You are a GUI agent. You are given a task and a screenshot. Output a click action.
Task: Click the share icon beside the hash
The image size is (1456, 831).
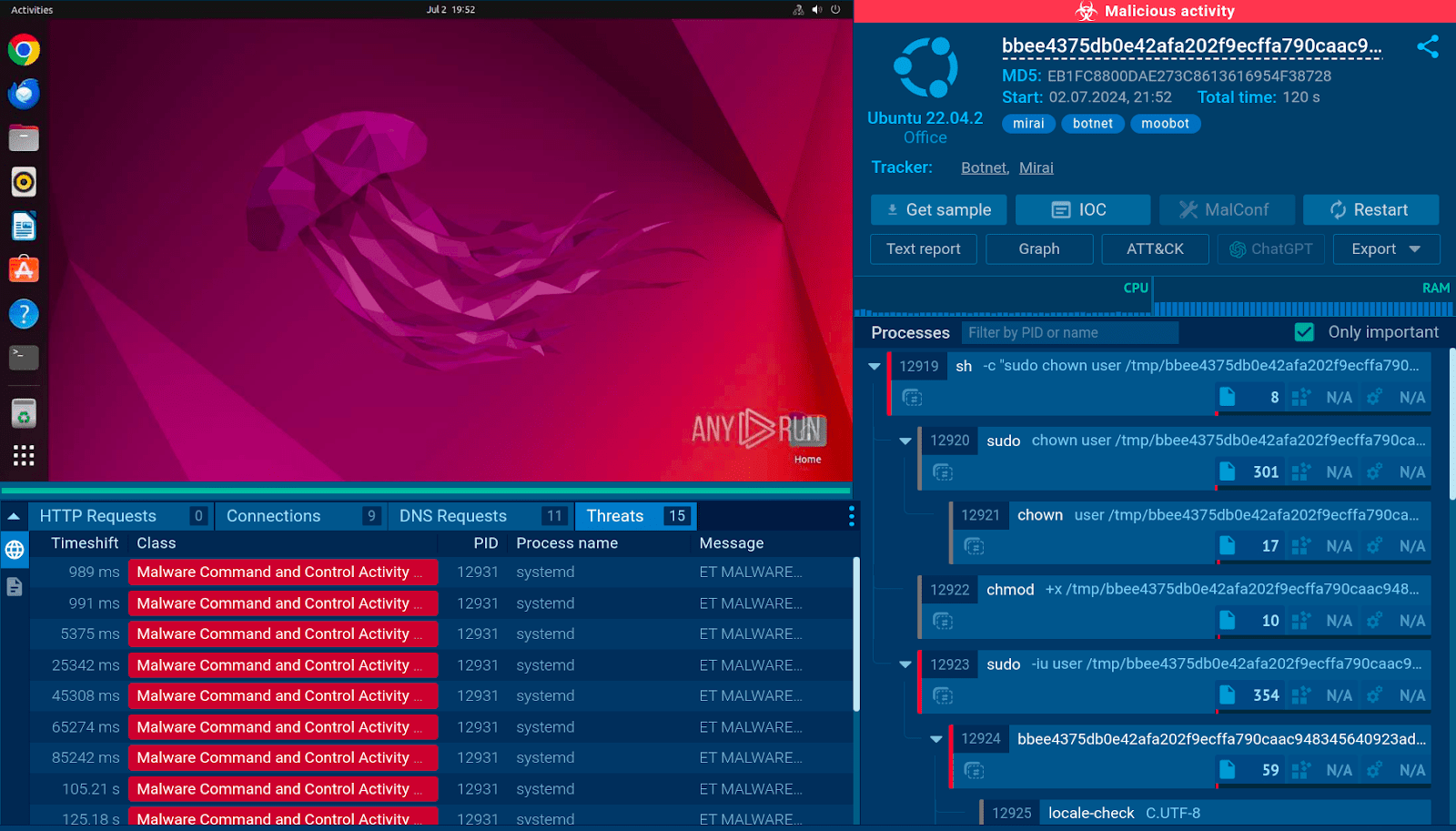[x=1427, y=47]
